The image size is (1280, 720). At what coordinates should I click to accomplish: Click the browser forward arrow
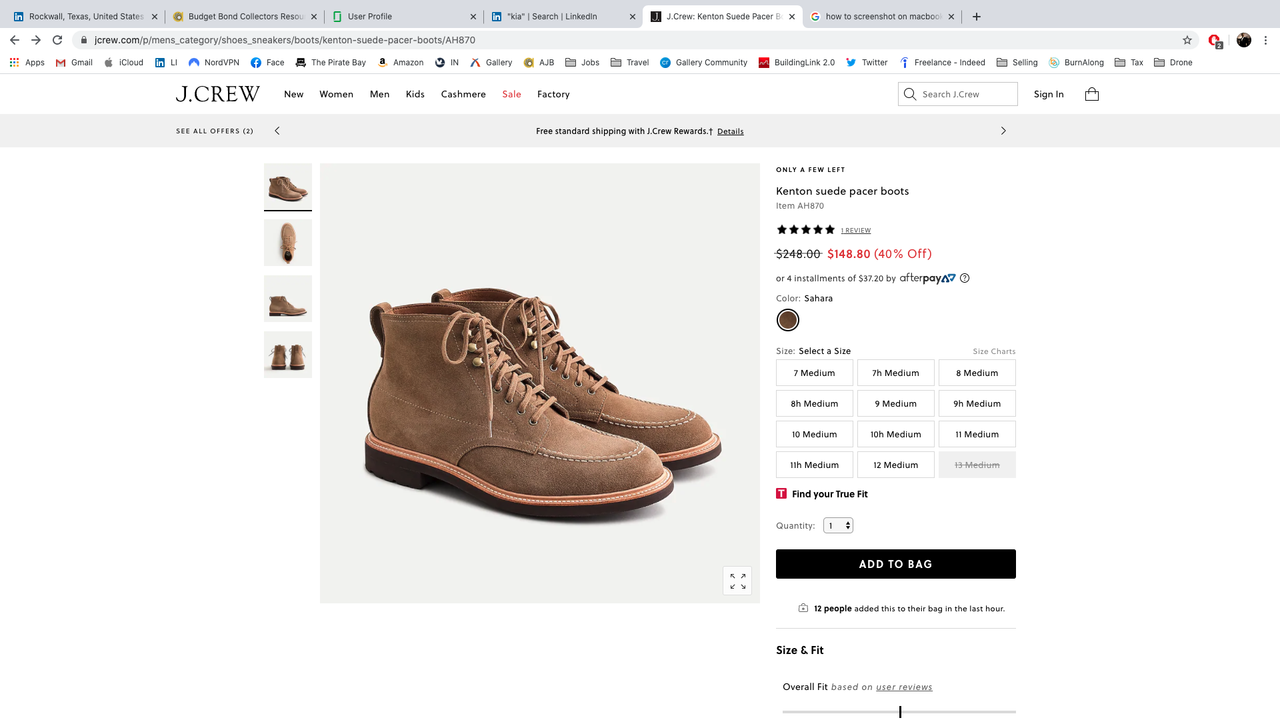pyautogui.click(x=36, y=40)
